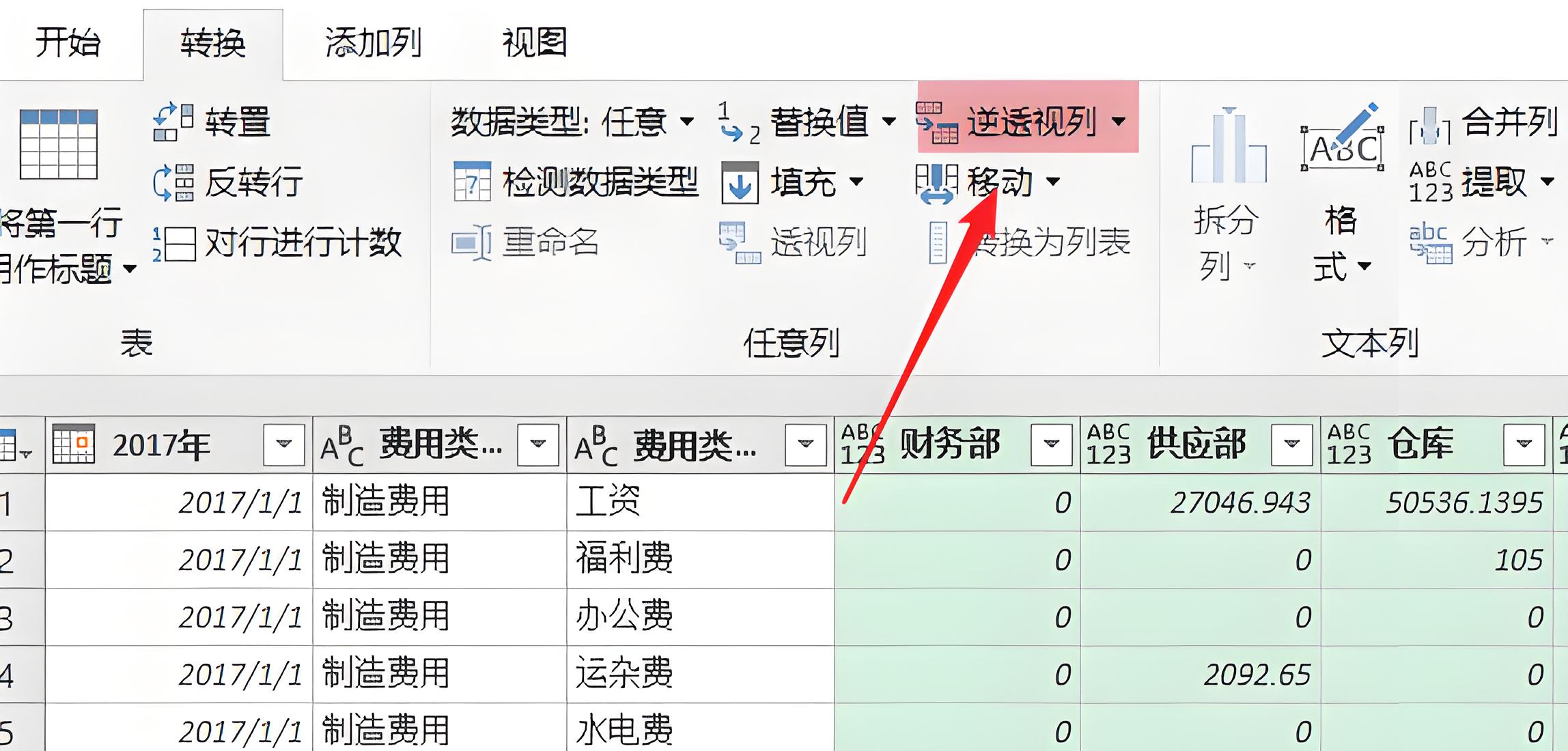Click the 格式 format ABC icon
Screen dimensions: 1568x751
tap(1343, 139)
